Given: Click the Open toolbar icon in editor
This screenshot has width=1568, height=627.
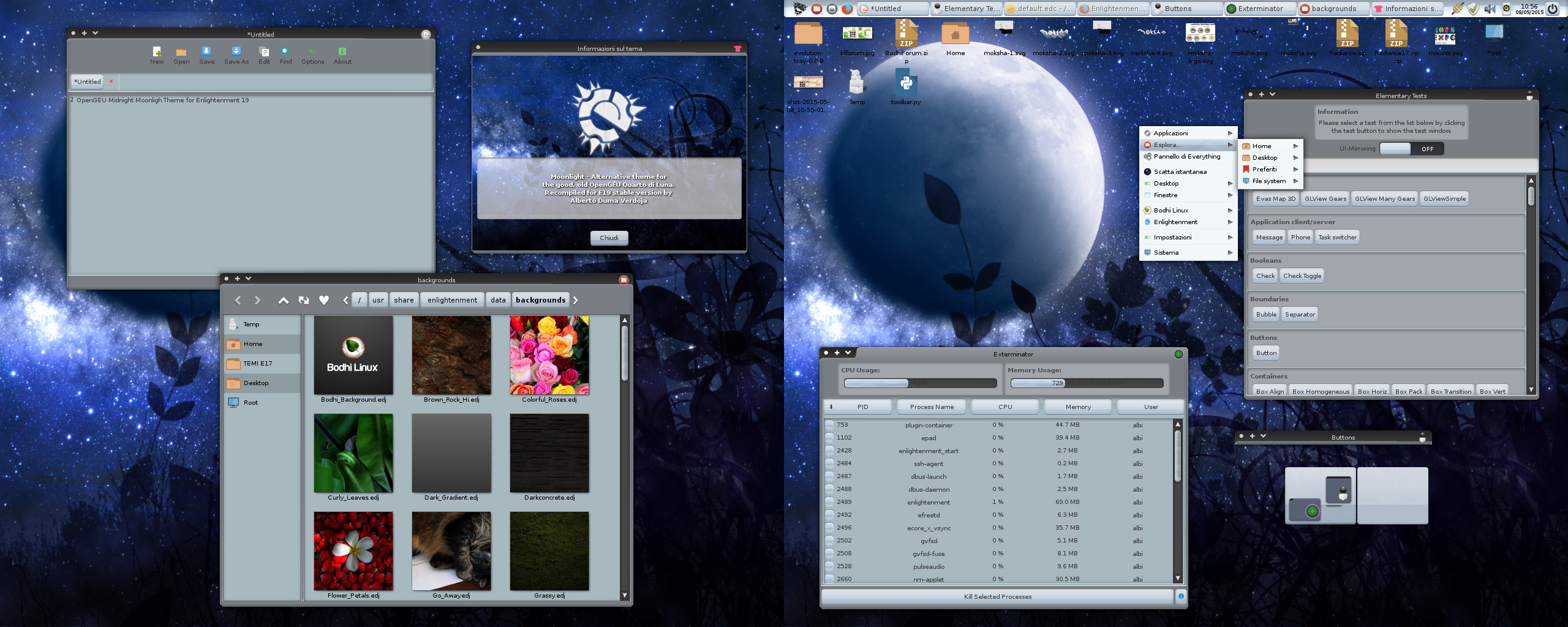Looking at the screenshot, I should pos(181,55).
